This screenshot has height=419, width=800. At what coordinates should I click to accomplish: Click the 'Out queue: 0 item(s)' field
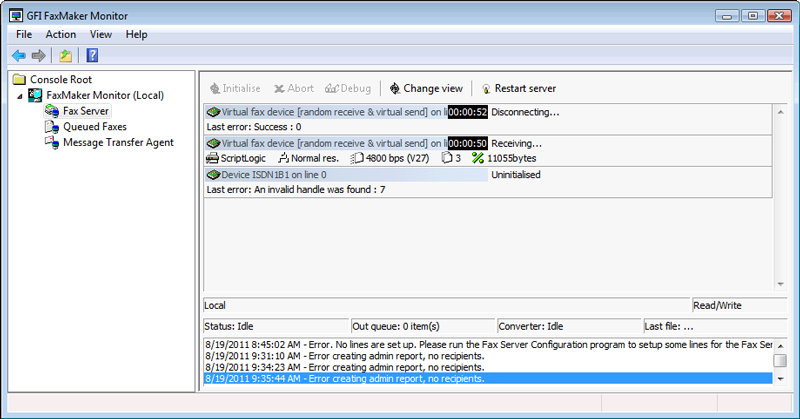tap(423, 326)
